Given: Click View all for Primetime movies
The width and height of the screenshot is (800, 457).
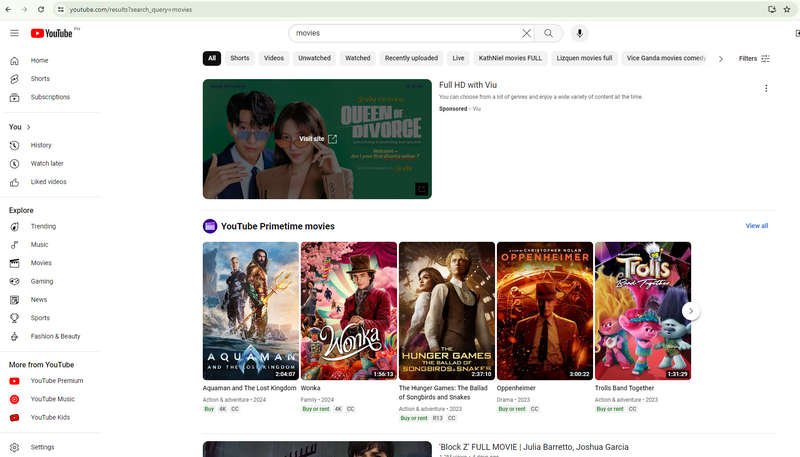Looking at the screenshot, I should [x=757, y=226].
